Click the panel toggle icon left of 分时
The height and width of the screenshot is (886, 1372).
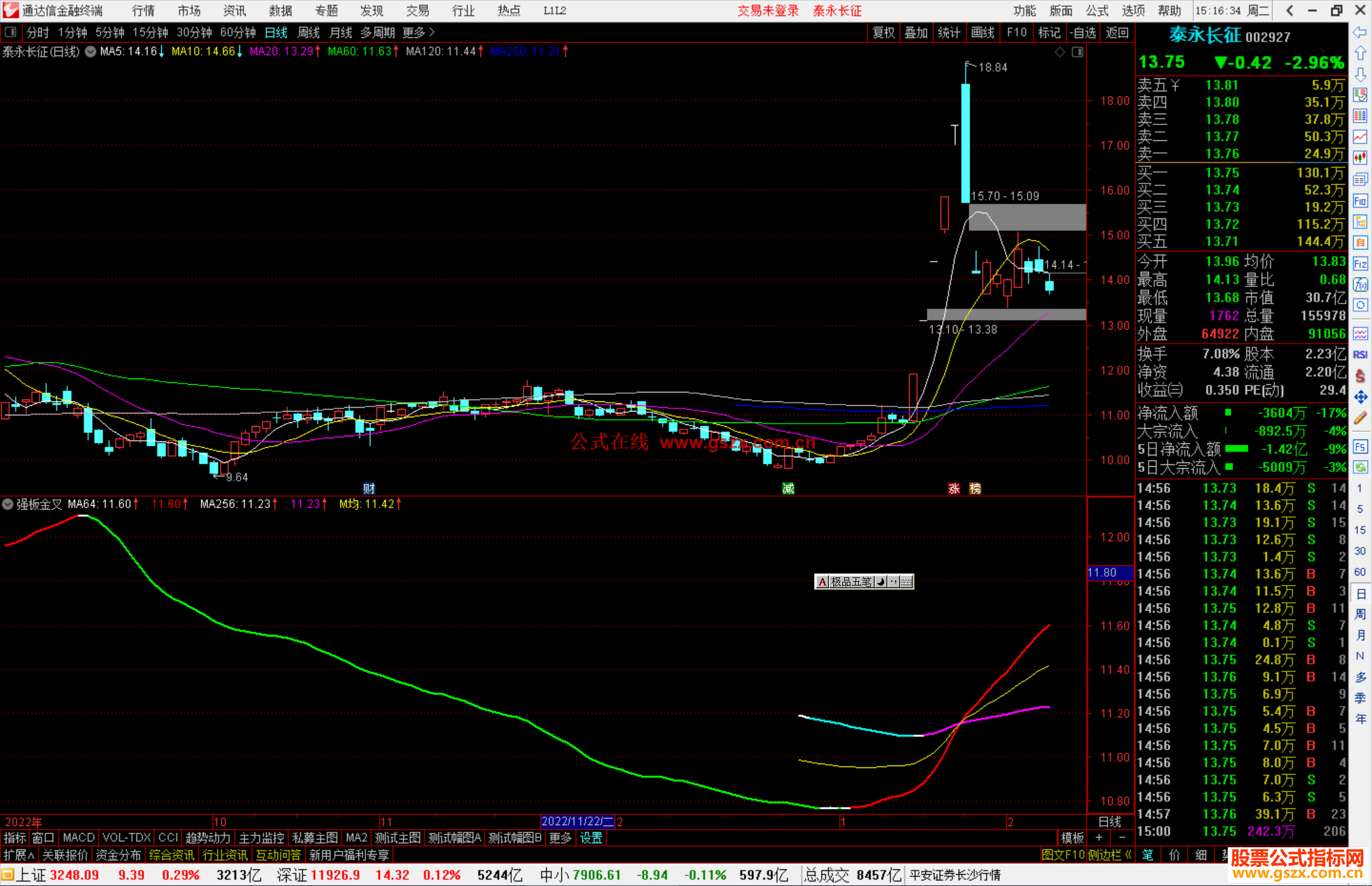10,32
